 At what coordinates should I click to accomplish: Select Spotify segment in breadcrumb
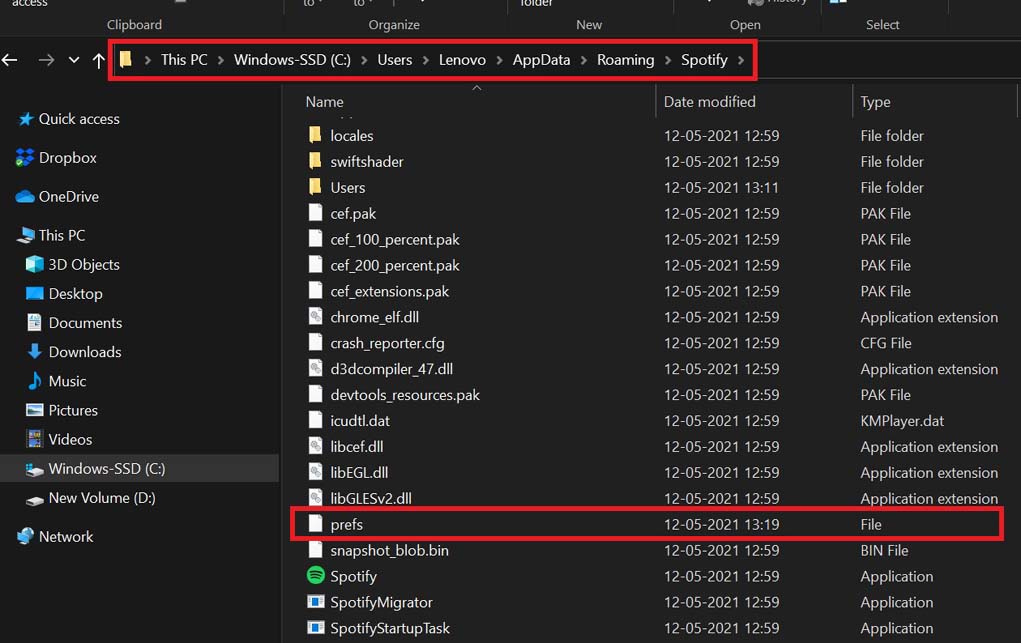[704, 60]
